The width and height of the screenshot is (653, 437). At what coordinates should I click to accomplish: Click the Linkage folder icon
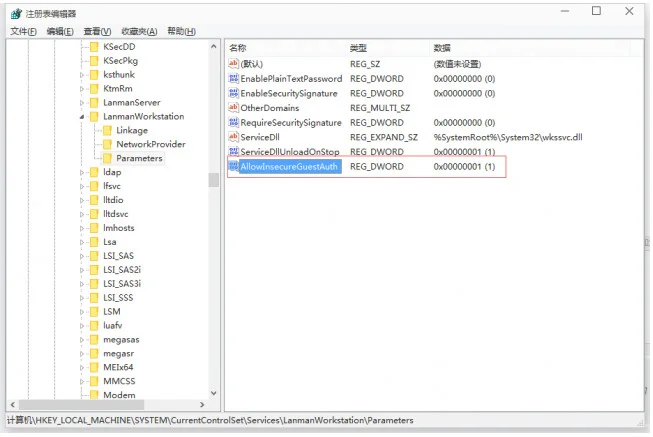coord(106,130)
